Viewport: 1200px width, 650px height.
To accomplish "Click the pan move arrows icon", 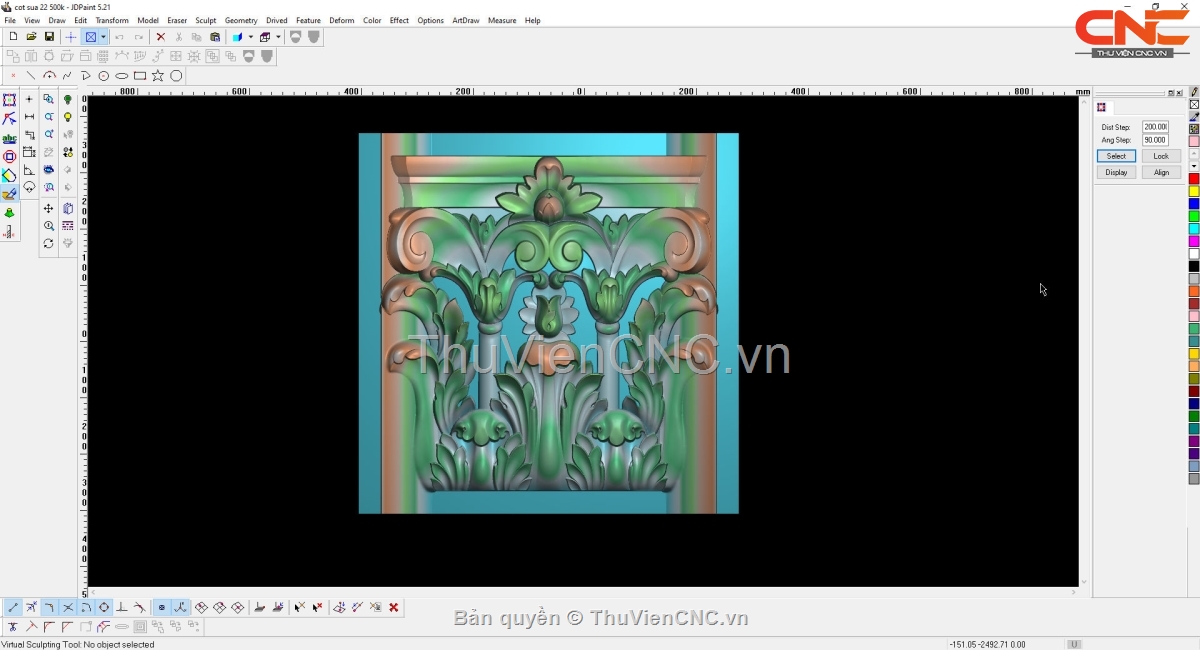I will 49,209.
